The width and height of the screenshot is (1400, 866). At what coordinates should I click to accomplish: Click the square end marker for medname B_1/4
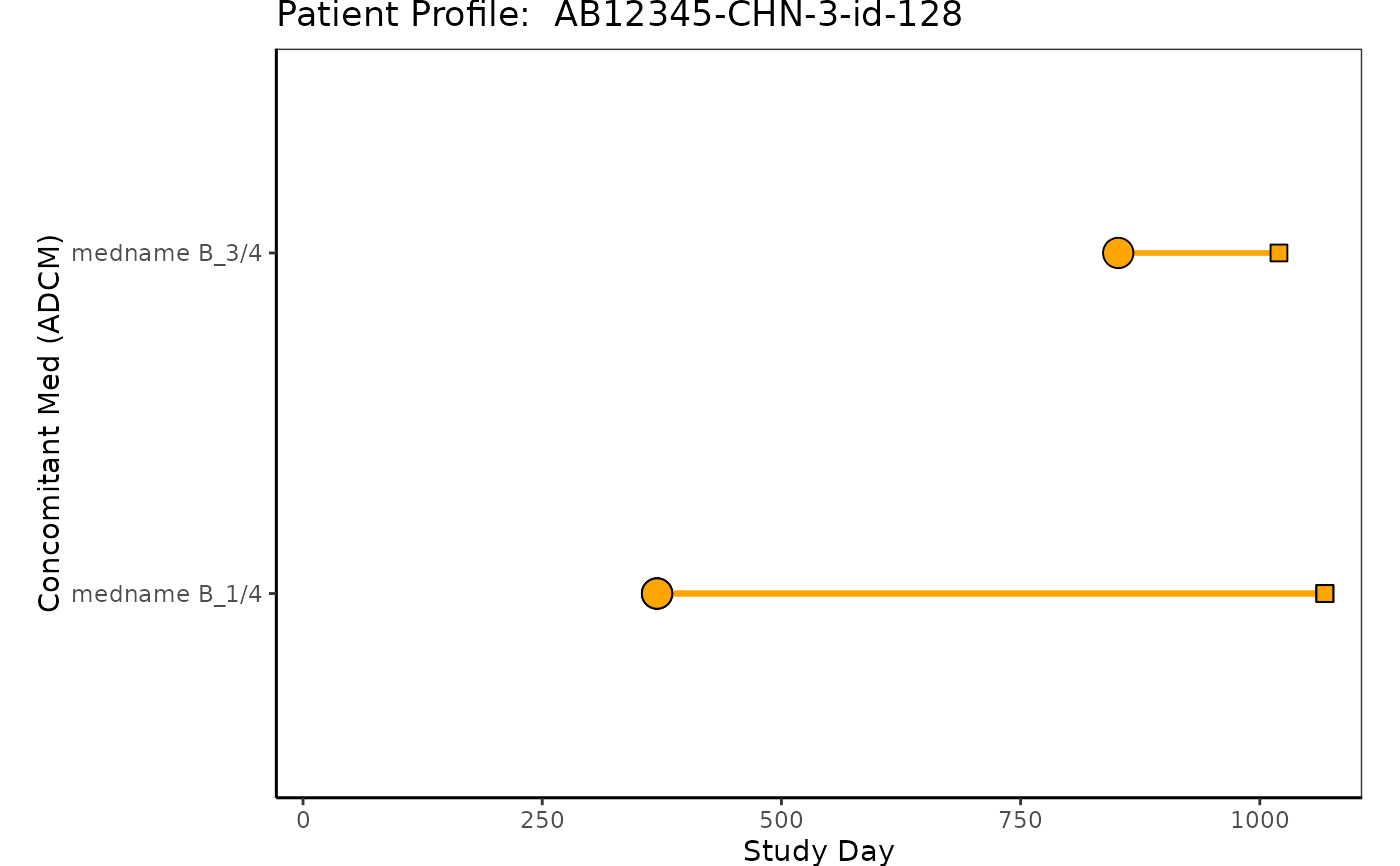point(1324,593)
